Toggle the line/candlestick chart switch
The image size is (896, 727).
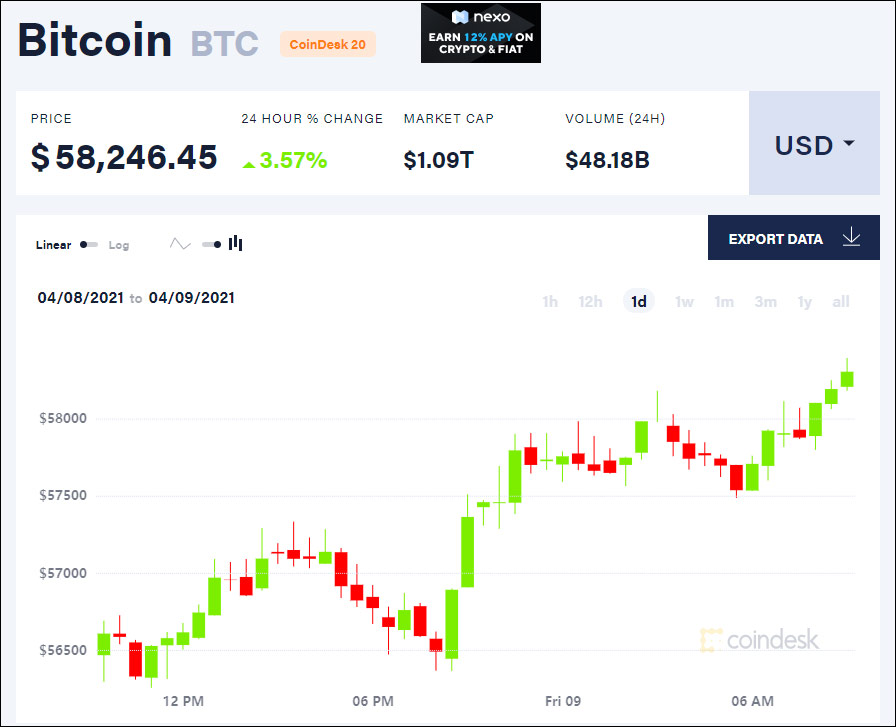click(x=210, y=244)
